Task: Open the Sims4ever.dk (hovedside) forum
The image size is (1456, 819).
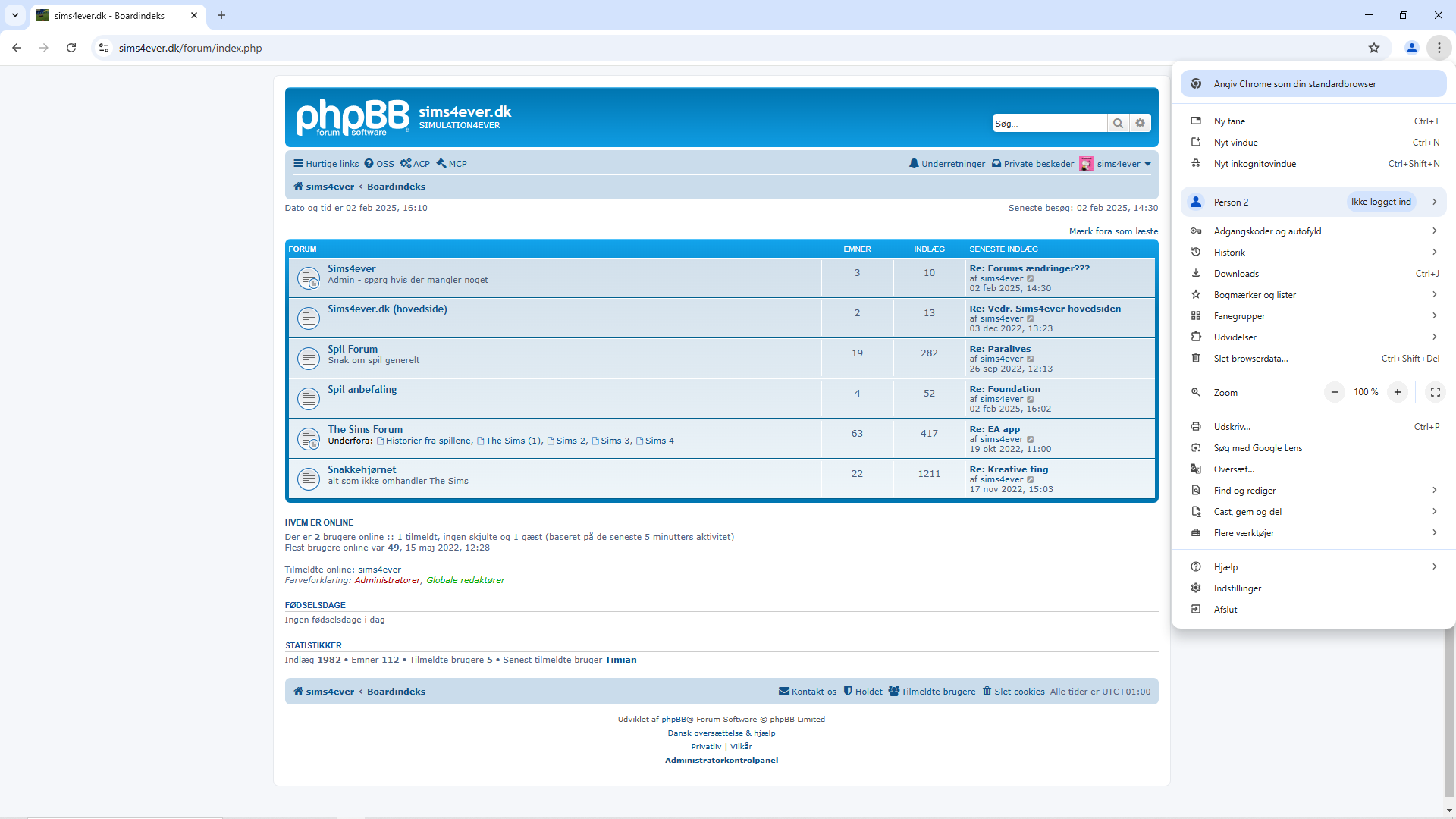Action: [388, 309]
